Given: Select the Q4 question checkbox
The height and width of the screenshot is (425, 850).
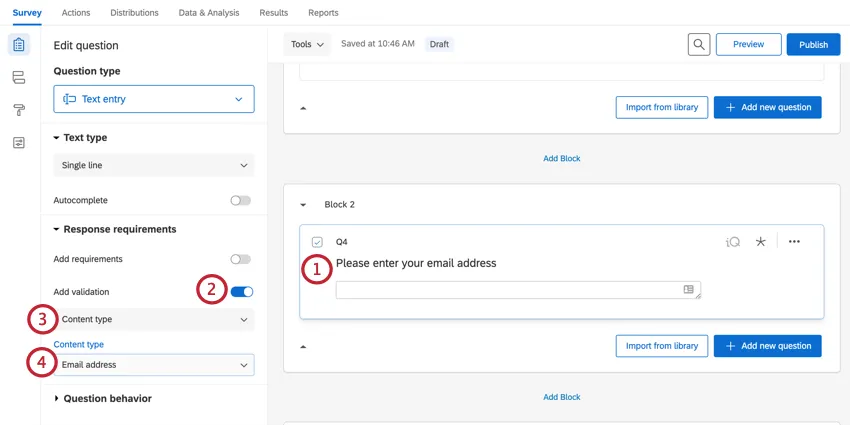Looking at the screenshot, I should click(x=317, y=242).
